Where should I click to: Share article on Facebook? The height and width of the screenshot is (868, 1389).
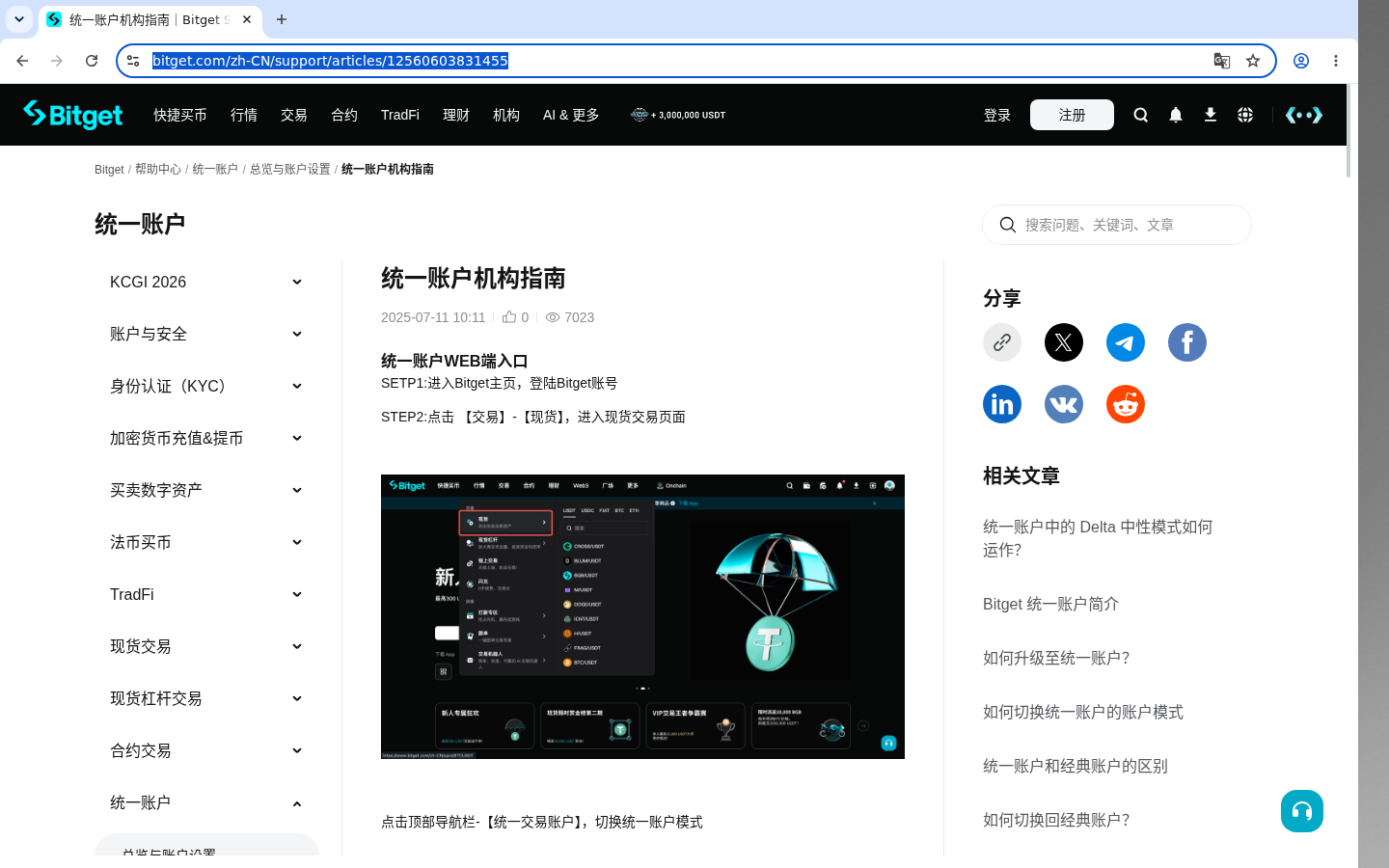click(x=1187, y=342)
